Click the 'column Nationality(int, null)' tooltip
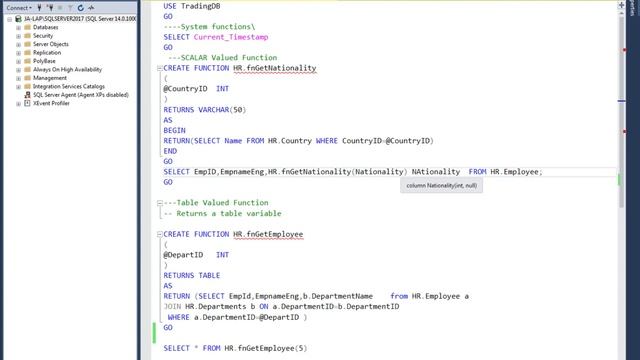640x360 pixels. 441,186
